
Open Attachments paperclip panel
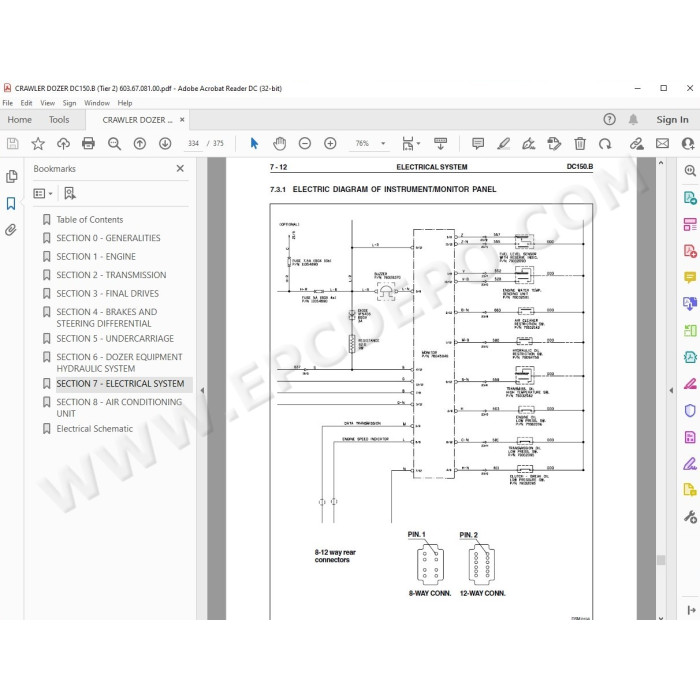11,230
